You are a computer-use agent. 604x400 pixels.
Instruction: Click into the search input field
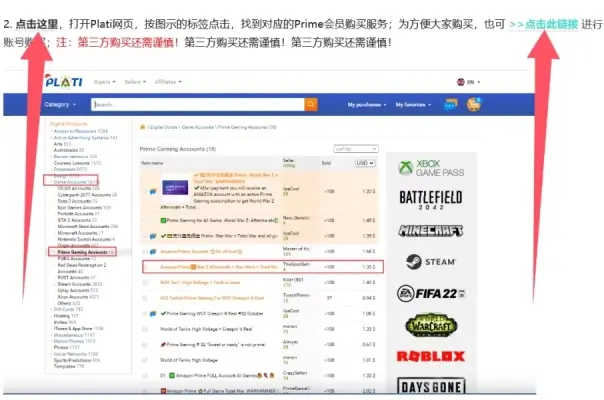(198, 104)
